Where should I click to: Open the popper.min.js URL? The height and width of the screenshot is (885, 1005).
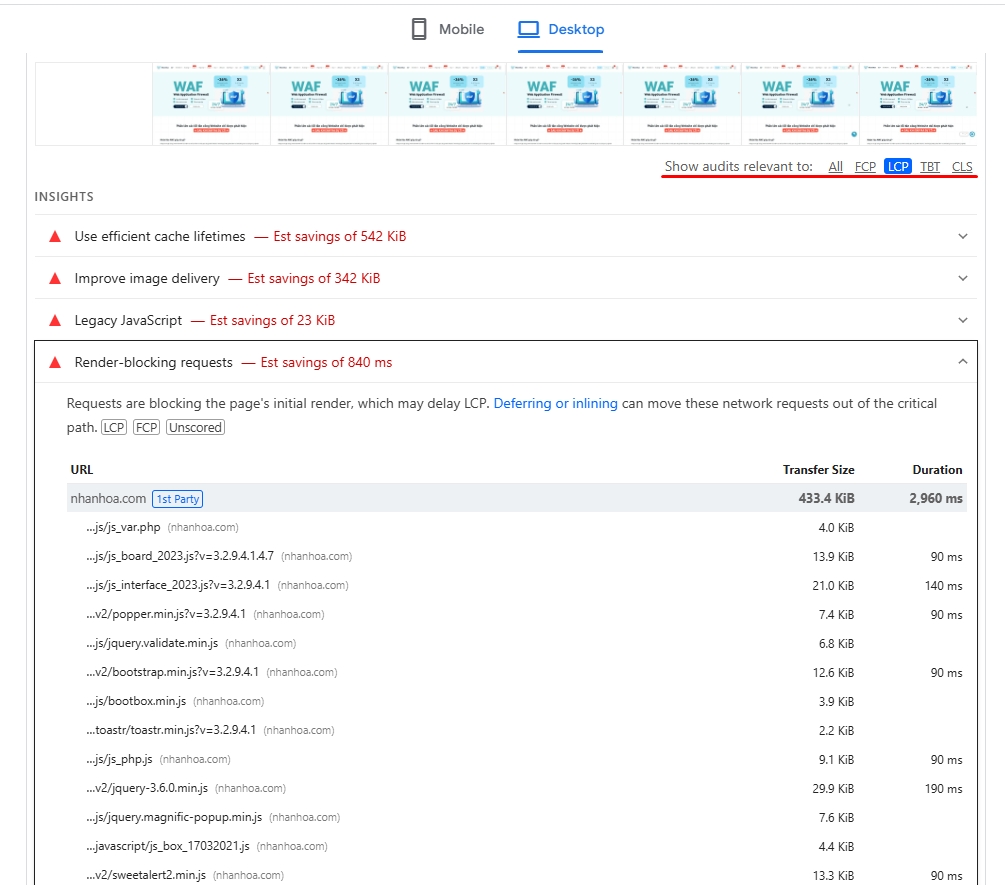(x=166, y=614)
